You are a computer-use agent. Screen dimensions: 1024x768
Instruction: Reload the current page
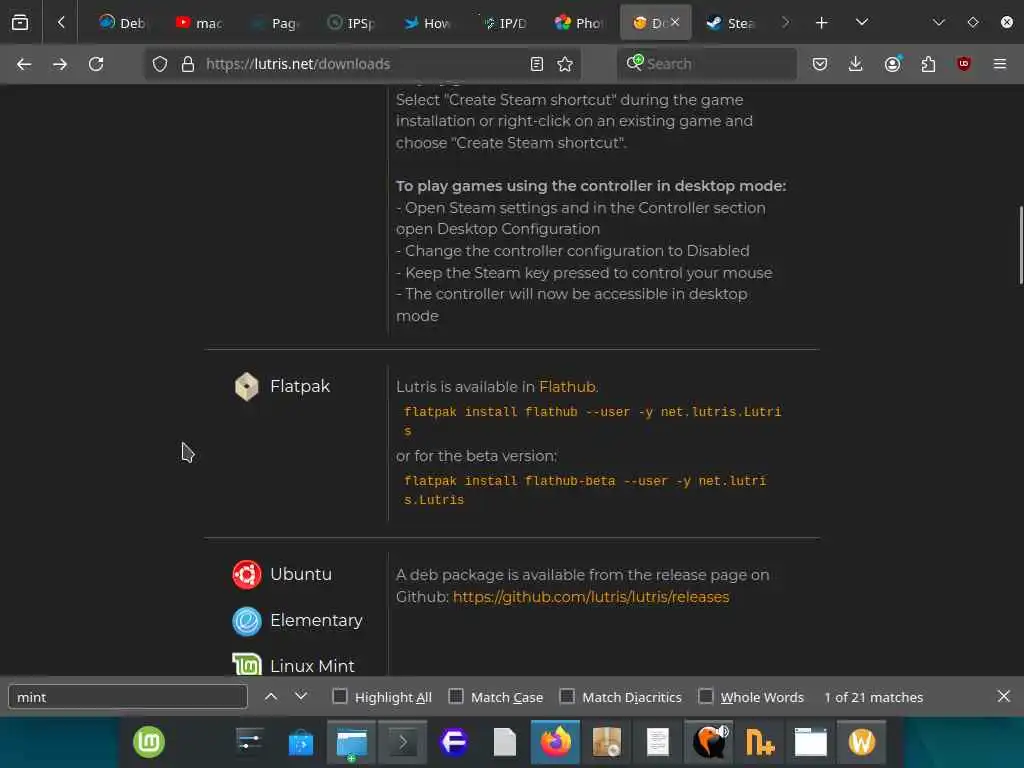pos(96,64)
